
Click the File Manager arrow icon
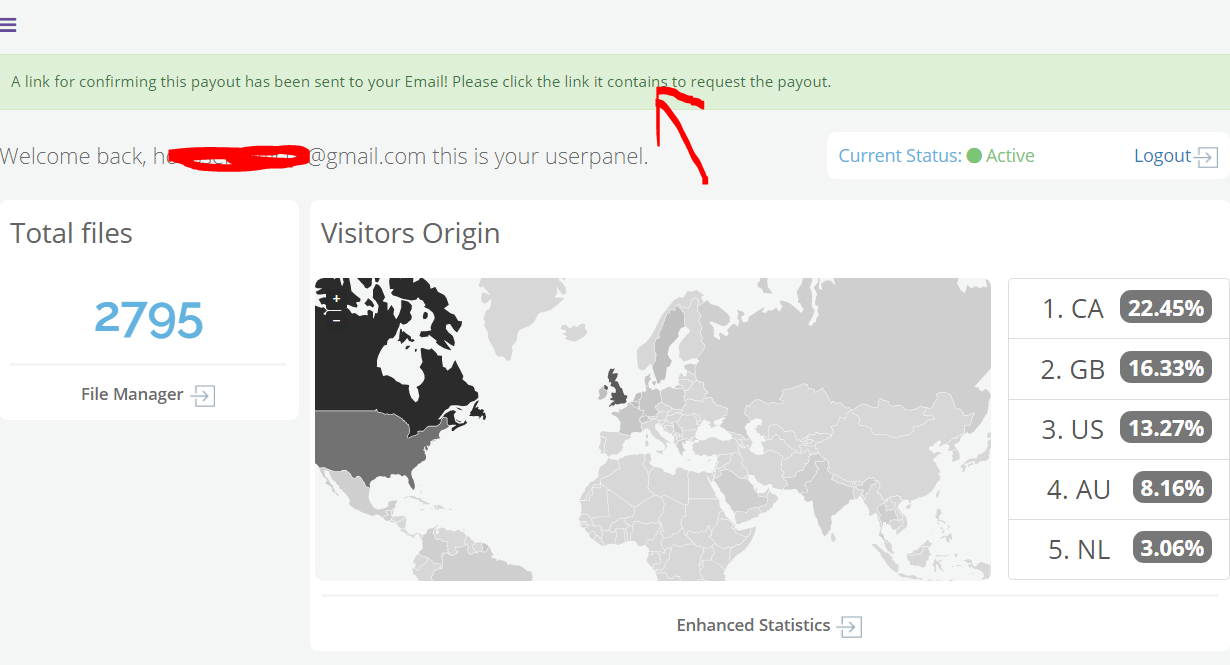tap(203, 396)
